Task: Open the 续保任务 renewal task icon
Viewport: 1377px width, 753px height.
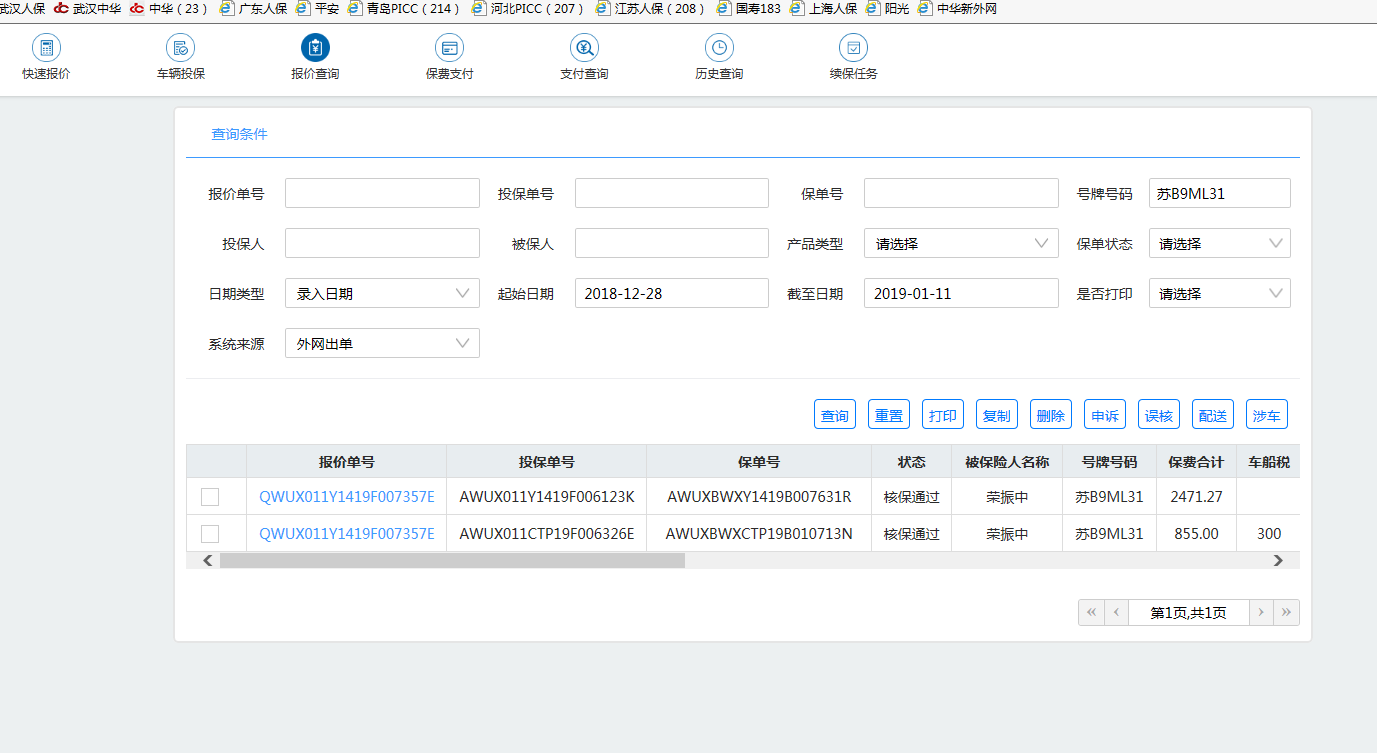Action: tap(853, 49)
